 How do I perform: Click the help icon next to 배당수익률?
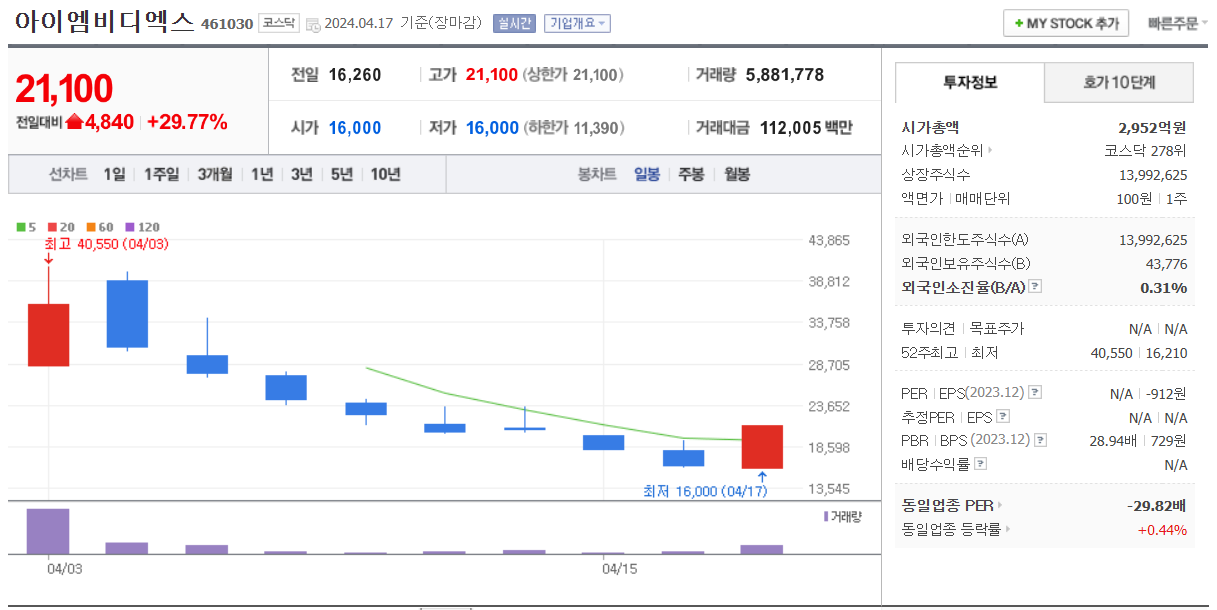pos(980,464)
